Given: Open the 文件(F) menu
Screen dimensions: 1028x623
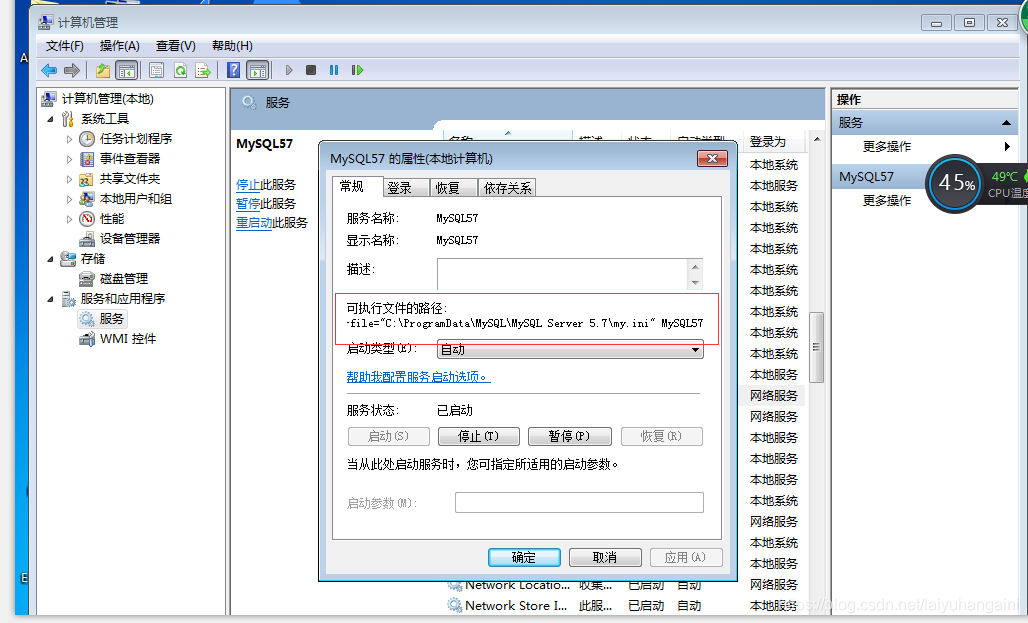Looking at the screenshot, I should [x=64, y=46].
